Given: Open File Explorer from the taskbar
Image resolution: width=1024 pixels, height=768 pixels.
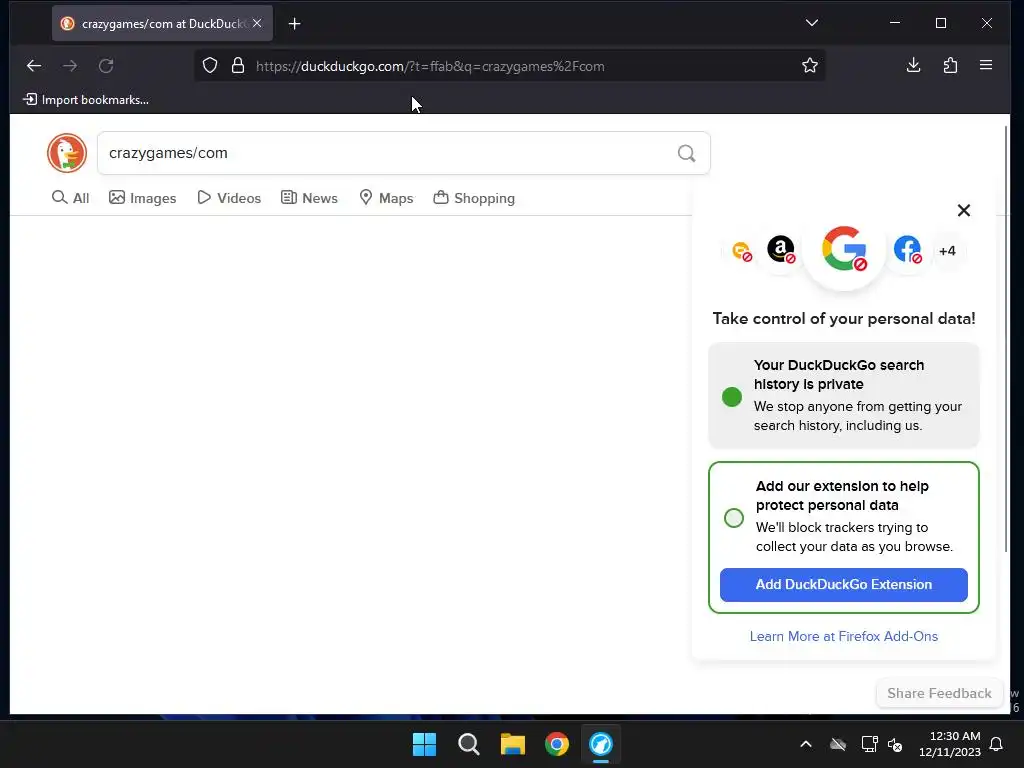Looking at the screenshot, I should click(513, 744).
